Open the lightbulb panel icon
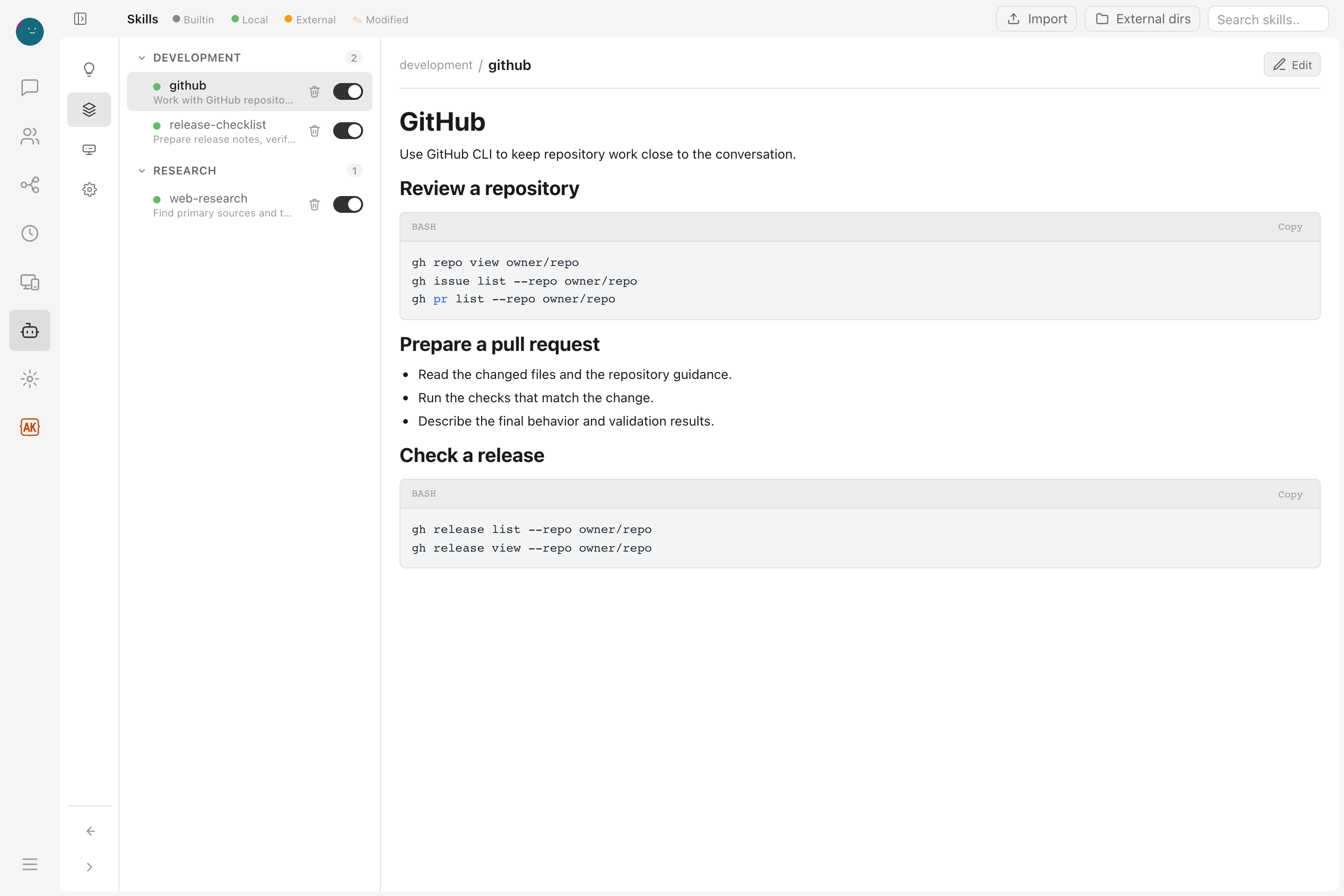Image resolution: width=1344 pixels, height=896 pixels. click(x=89, y=69)
